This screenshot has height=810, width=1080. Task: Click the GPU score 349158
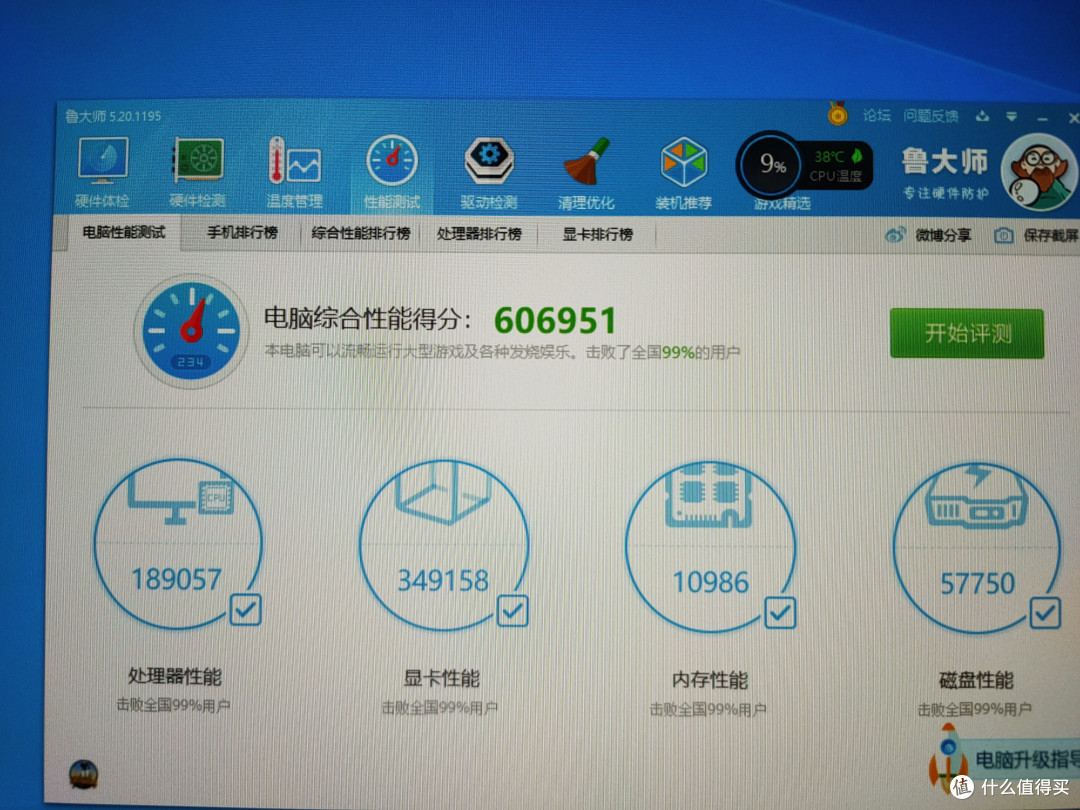pos(444,581)
